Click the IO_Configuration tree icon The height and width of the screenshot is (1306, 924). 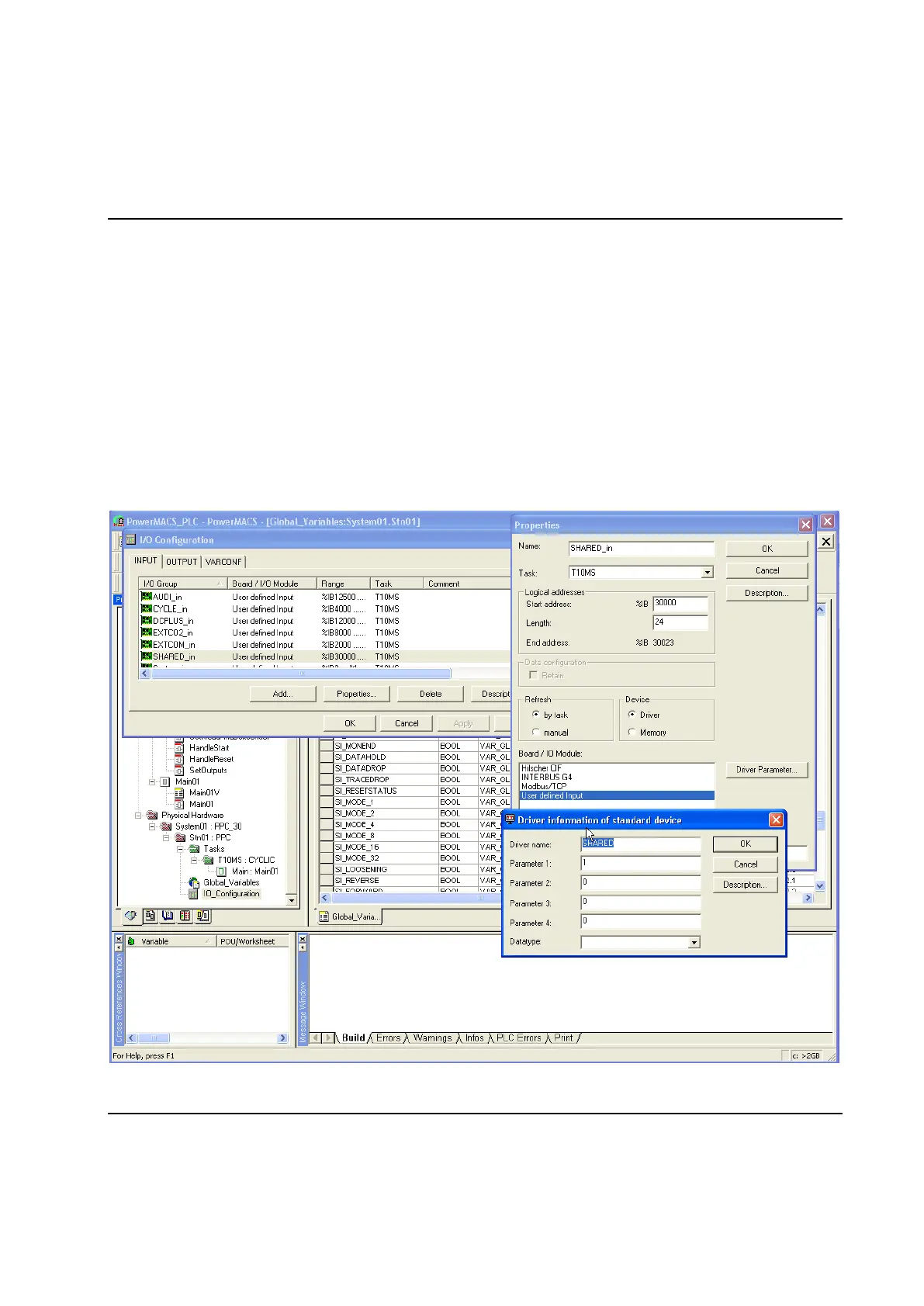(194, 894)
